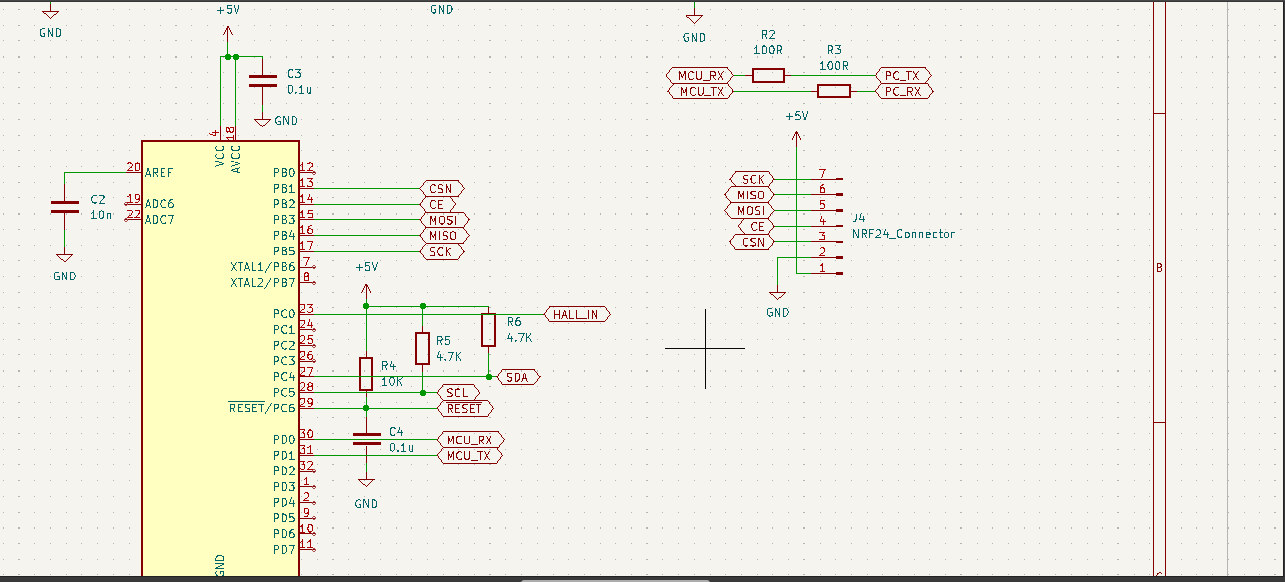The width and height of the screenshot is (1285, 582).
Task: Click the SCL global label
Action: coord(458,393)
